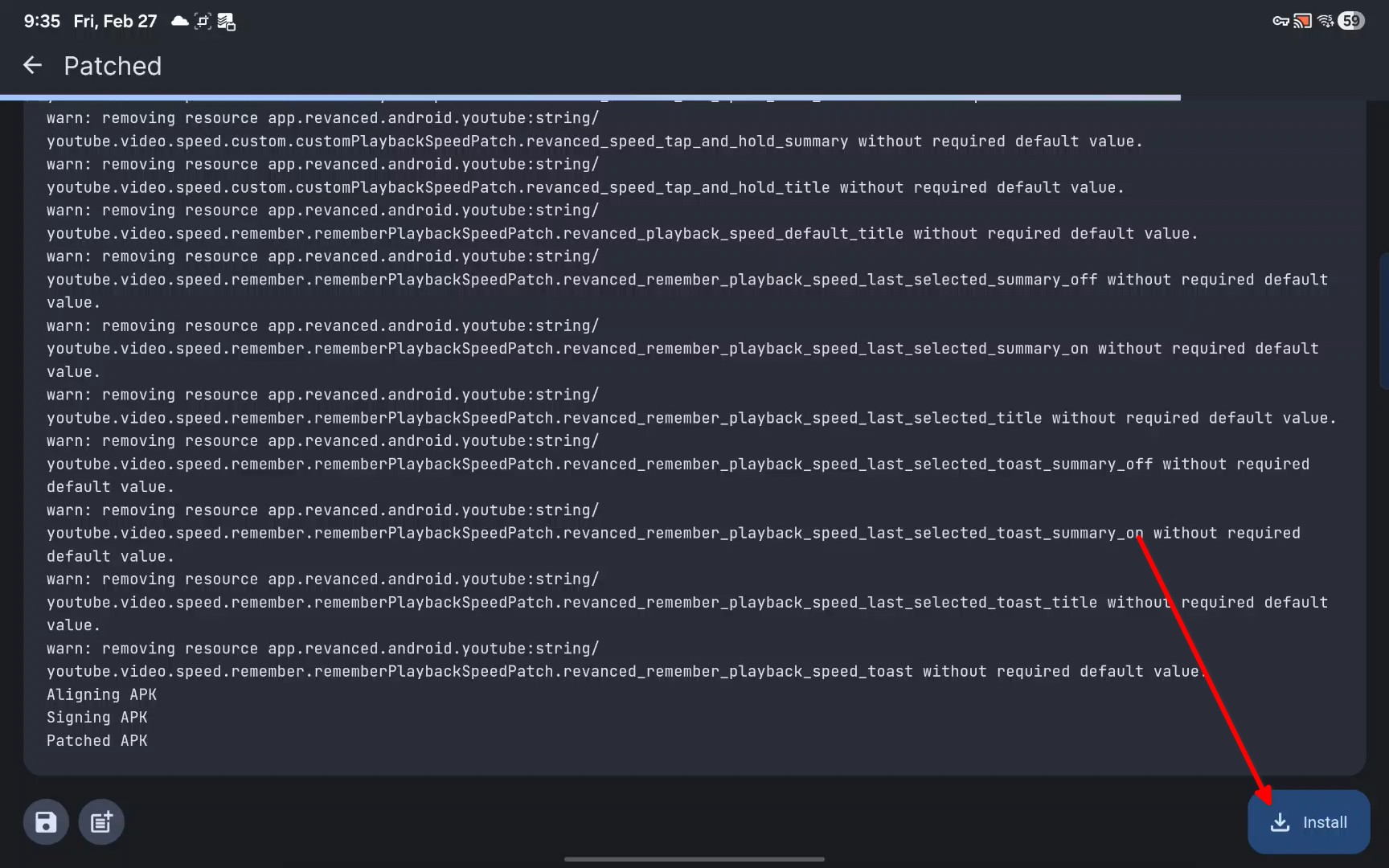Viewport: 1389px width, 868px height.
Task: Tap the bottom navigation gesture handle
Action: [x=694, y=858]
